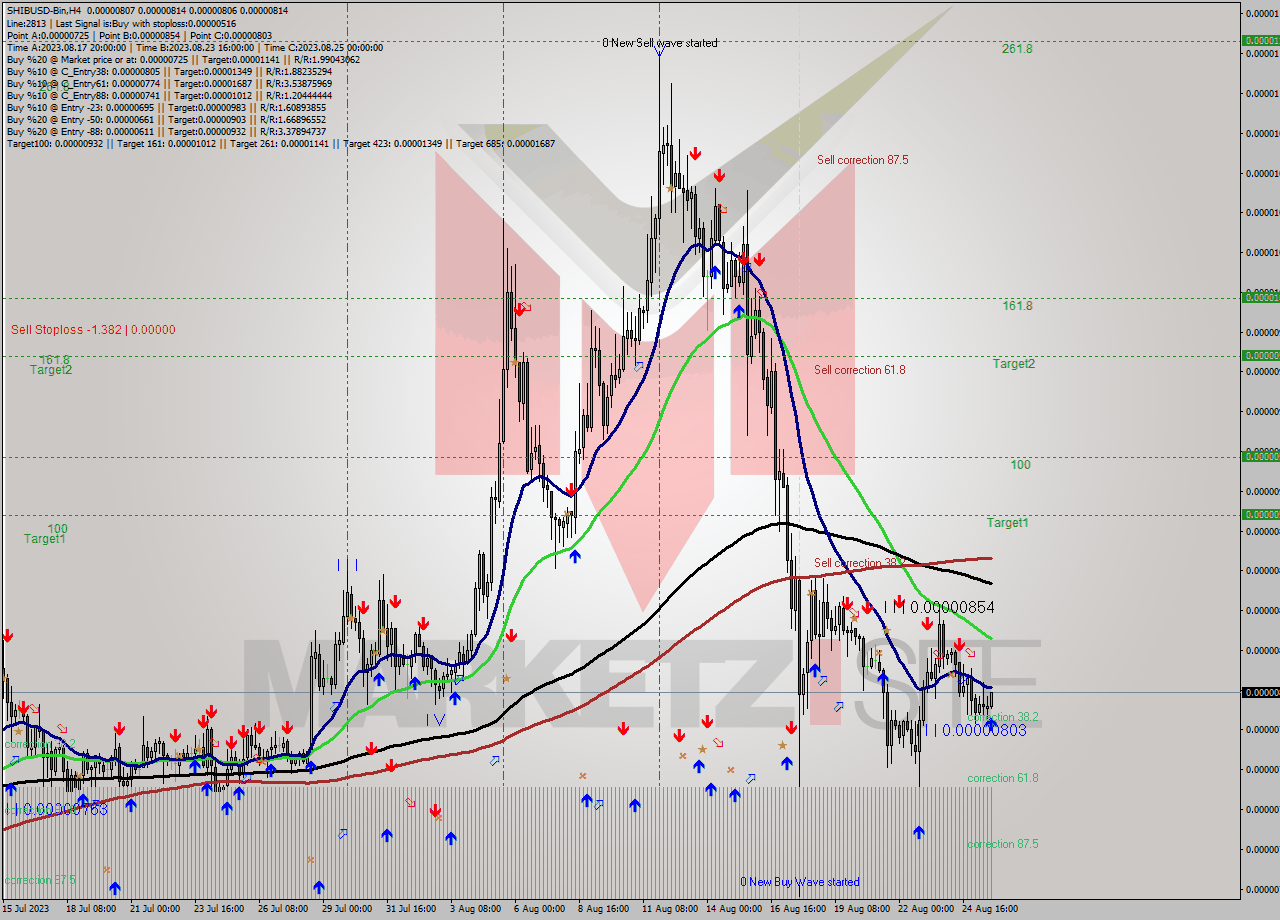Select the 'Buy %10 @ Entry -23' line
This screenshot has height=920, width=1280.
[166, 107]
